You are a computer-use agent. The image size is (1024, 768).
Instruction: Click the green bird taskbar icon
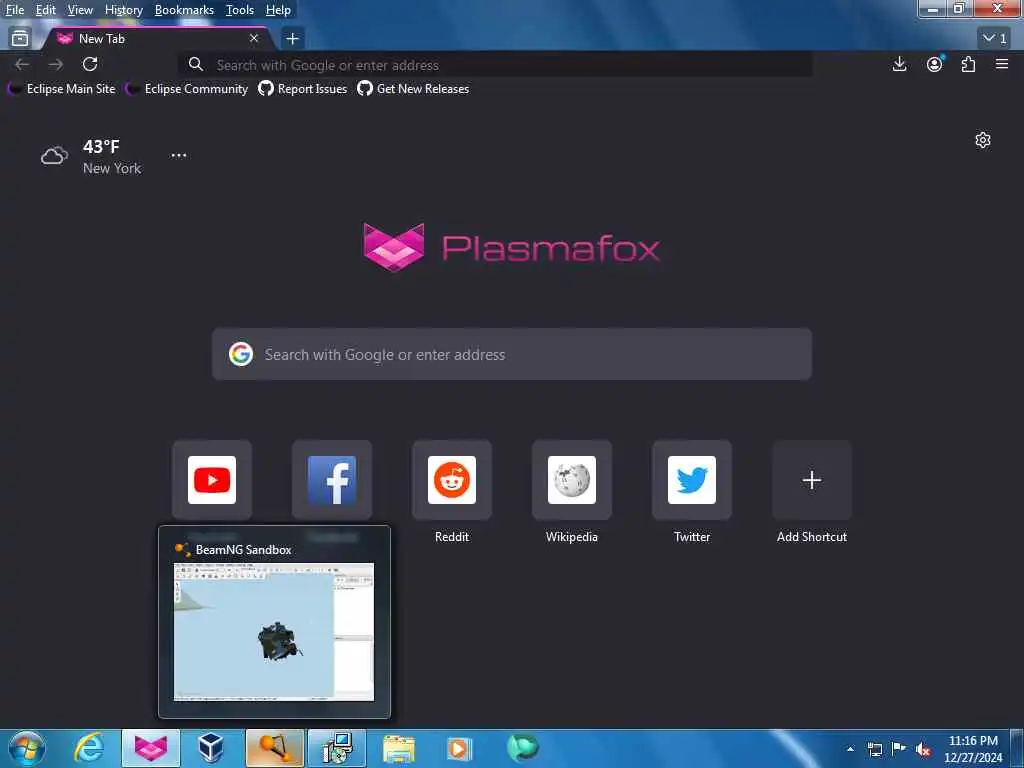pyautogui.click(x=522, y=748)
